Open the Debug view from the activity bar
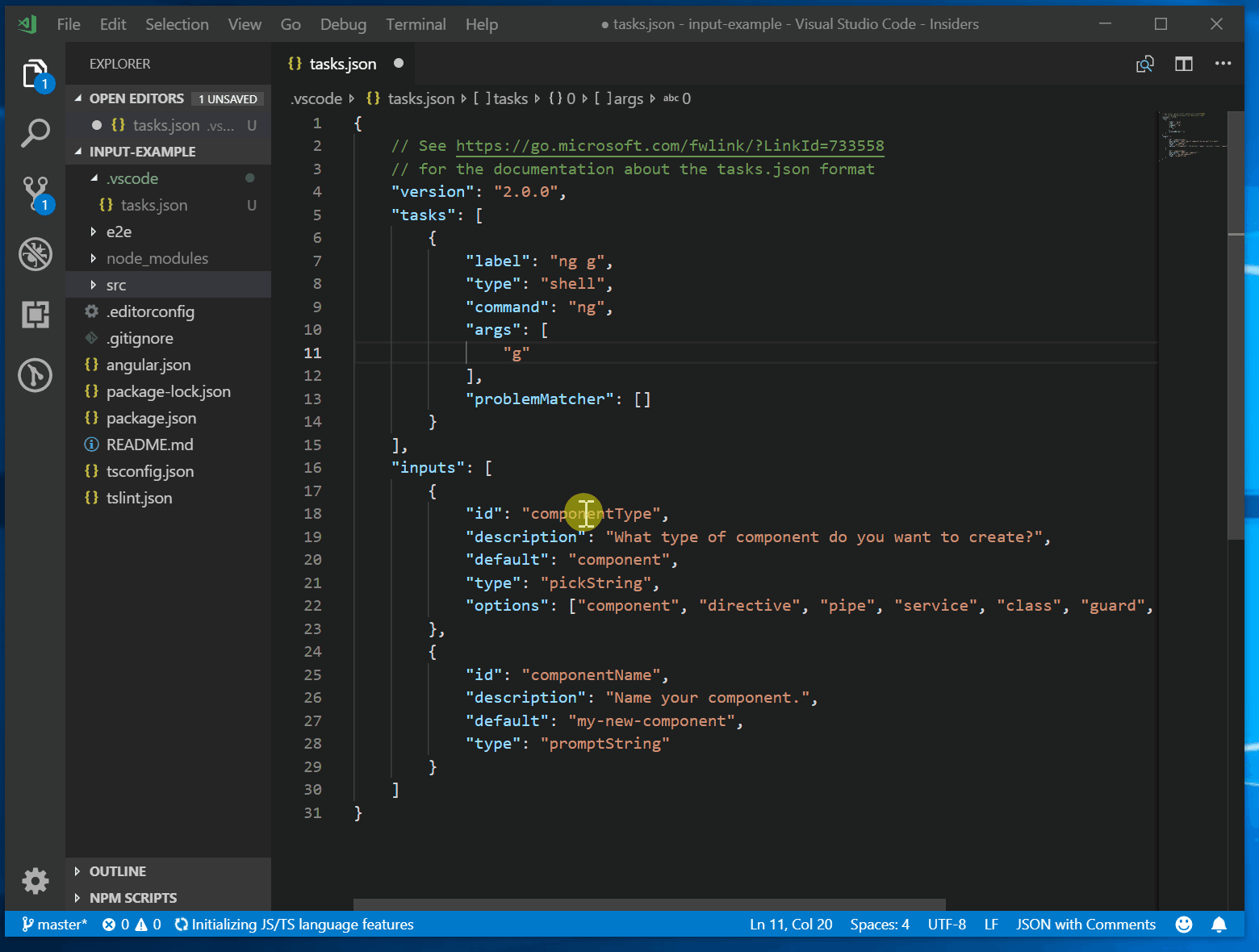1259x952 pixels. tap(35, 253)
